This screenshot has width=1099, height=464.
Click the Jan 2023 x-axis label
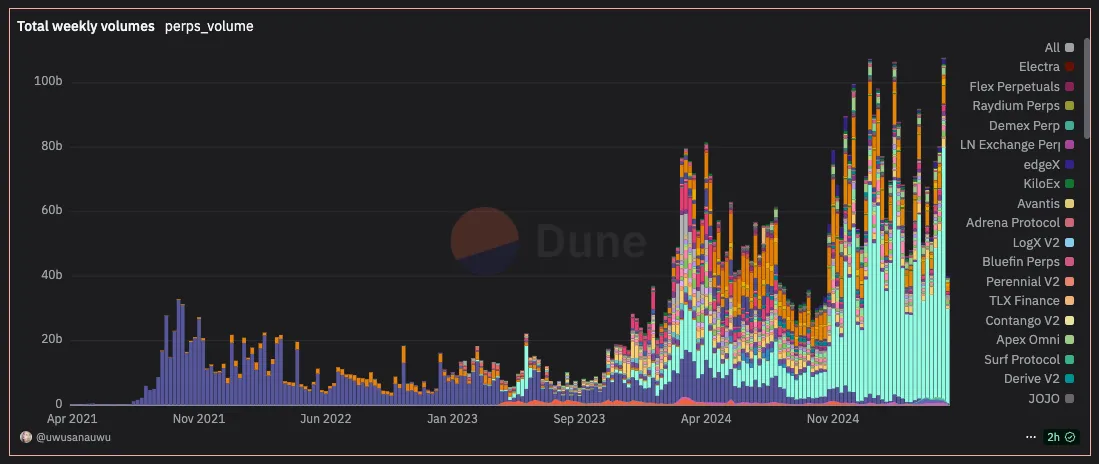click(x=452, y=419)
